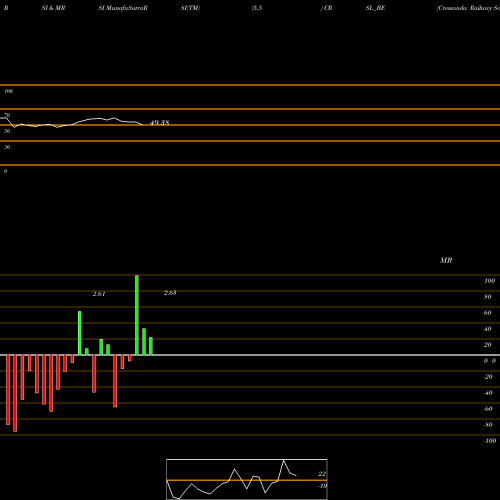
Task: Click the Cressanda Railway header text
Action: (468, 8)
